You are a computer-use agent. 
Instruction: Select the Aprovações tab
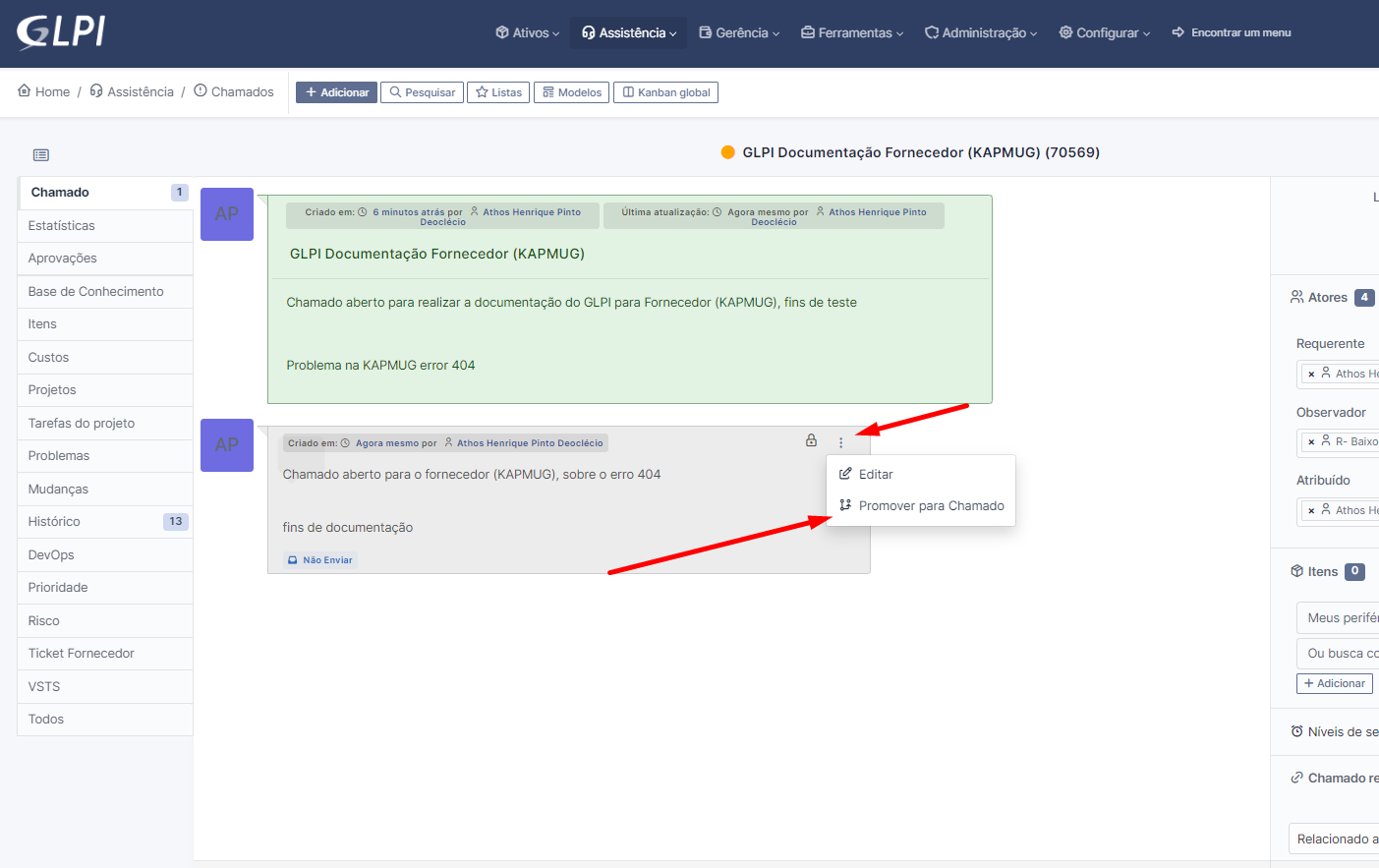coord(105,259)
